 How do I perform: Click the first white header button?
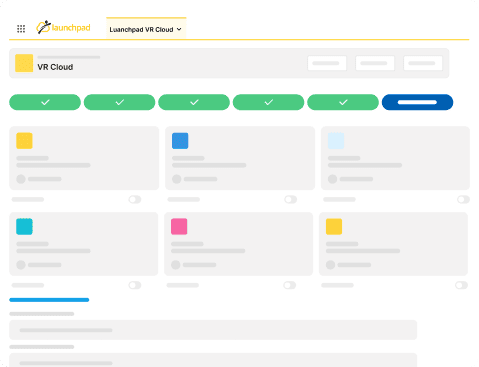coord(327,63)
